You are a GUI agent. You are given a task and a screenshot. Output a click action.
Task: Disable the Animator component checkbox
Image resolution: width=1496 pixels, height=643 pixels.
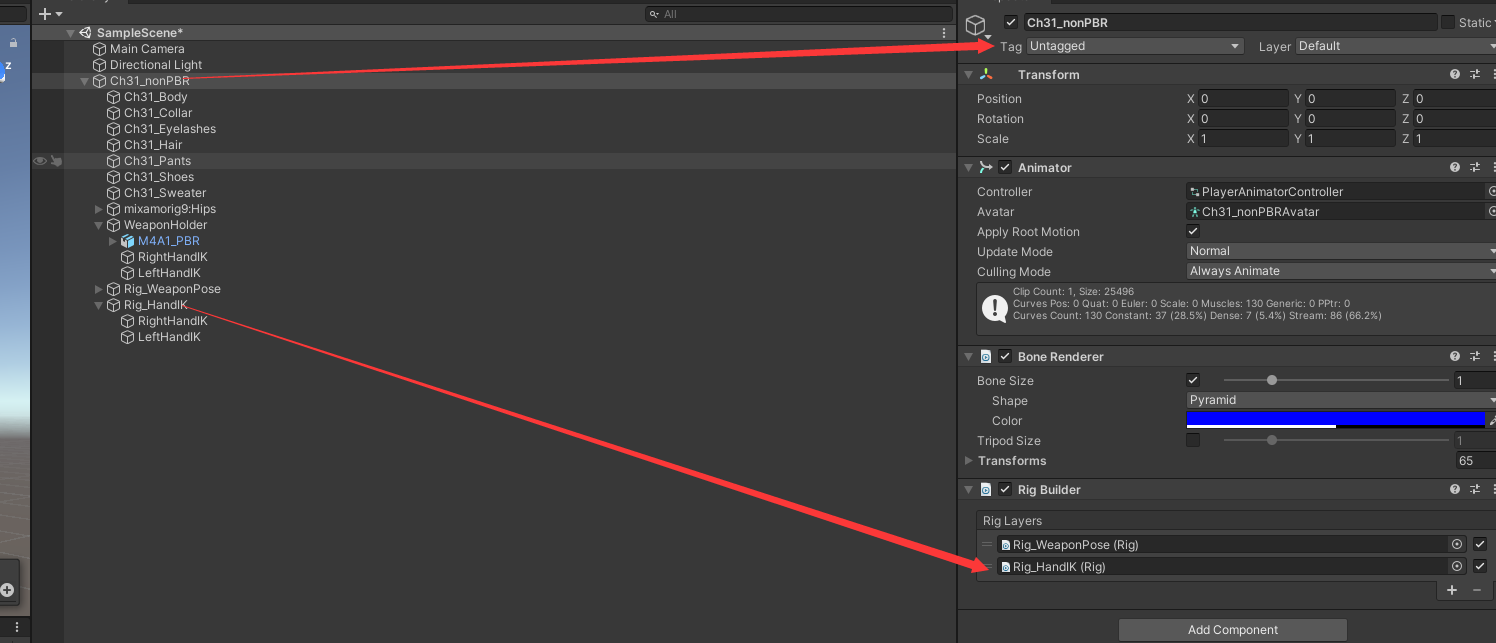1005,167
